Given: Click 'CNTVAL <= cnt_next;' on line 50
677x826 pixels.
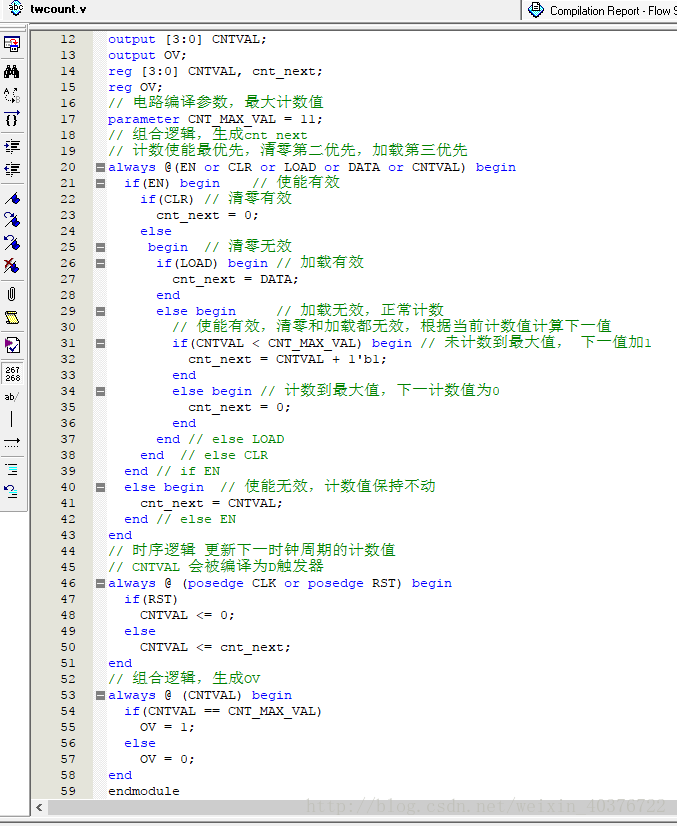Looking at the screenshot, I should pyautogui.click(x=215, y=647).
